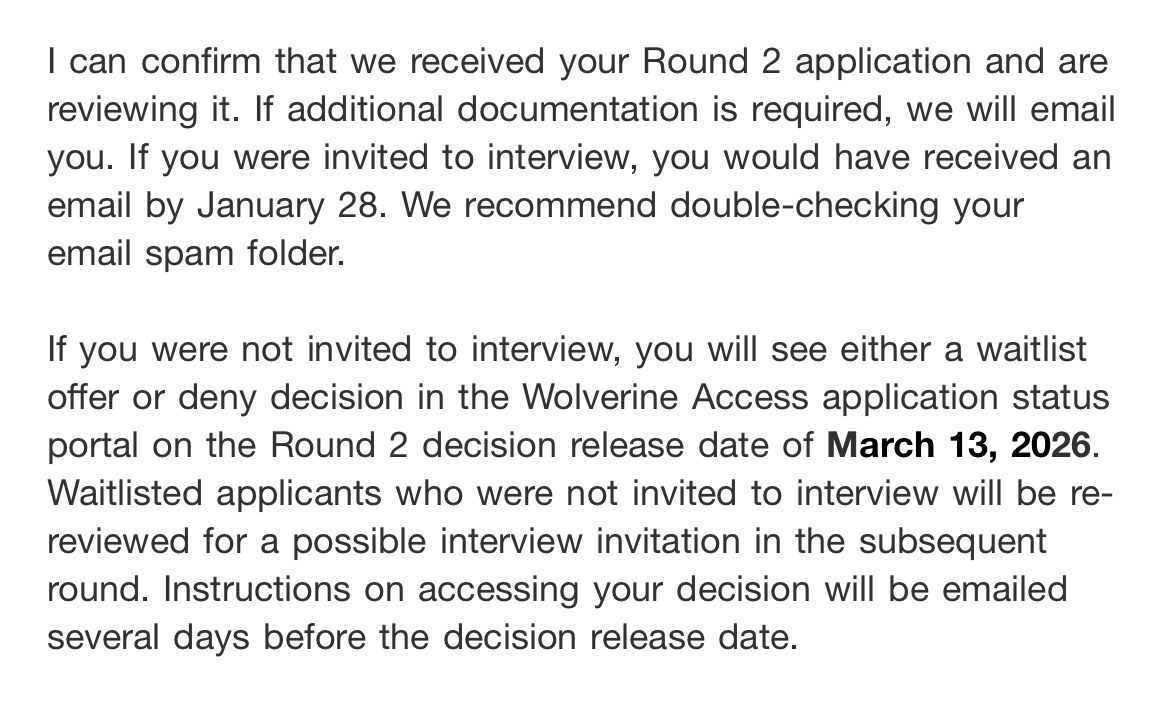The image size is (1170, 715).
Task: Click the phrase "we will email"
Action: 1011,110
